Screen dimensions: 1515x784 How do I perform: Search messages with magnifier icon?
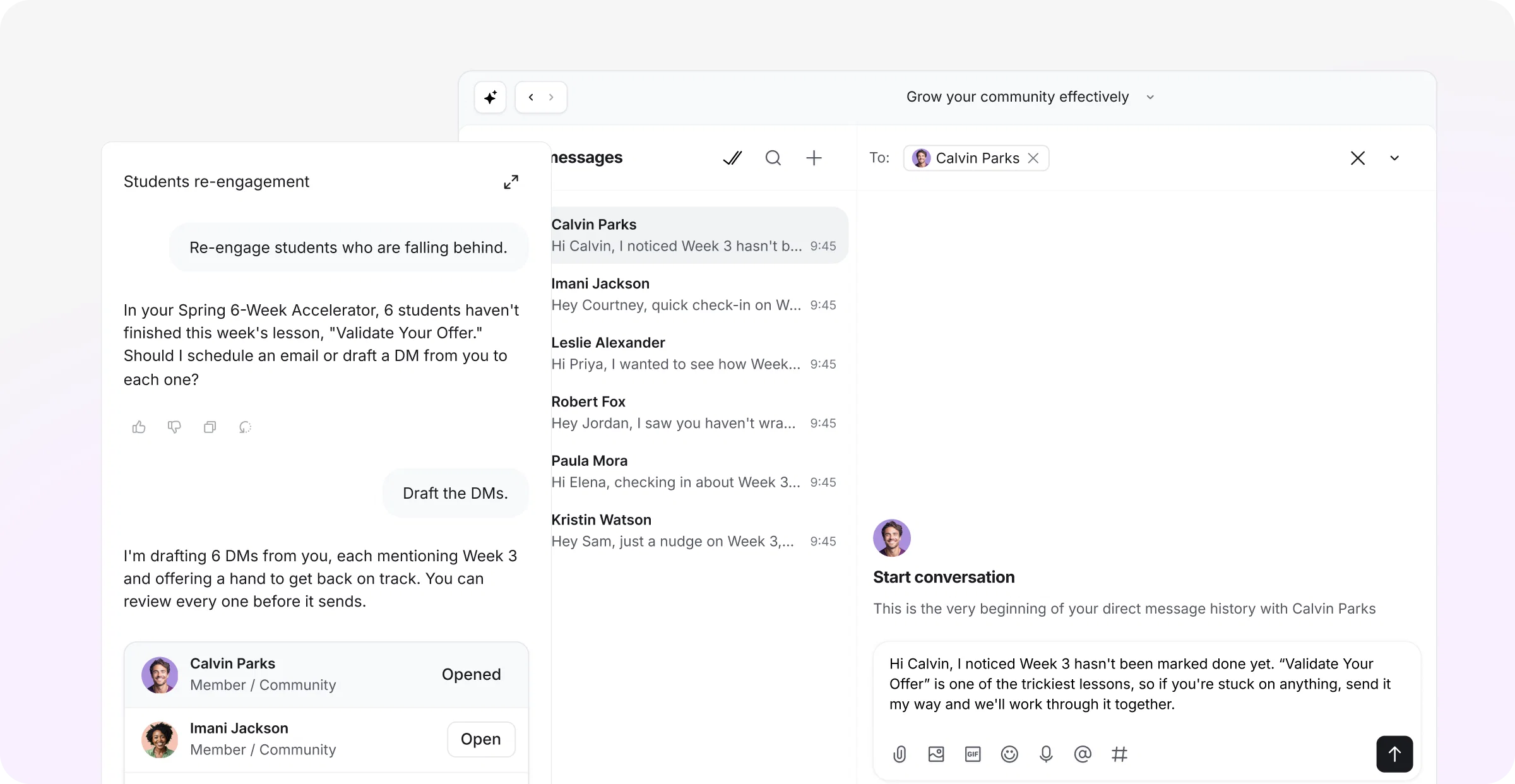coord(773,158)
